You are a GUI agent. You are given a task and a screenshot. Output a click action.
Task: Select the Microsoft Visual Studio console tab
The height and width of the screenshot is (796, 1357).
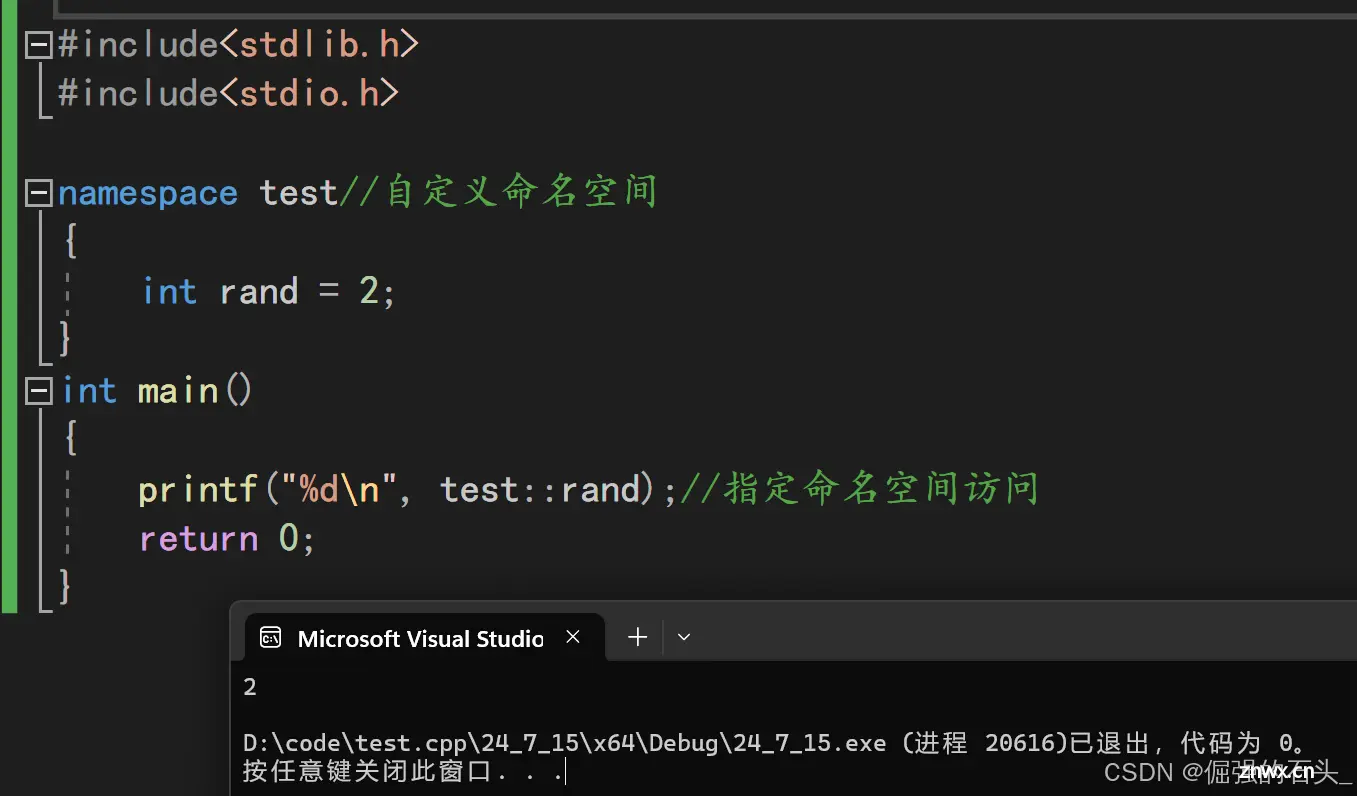(424, 638)
